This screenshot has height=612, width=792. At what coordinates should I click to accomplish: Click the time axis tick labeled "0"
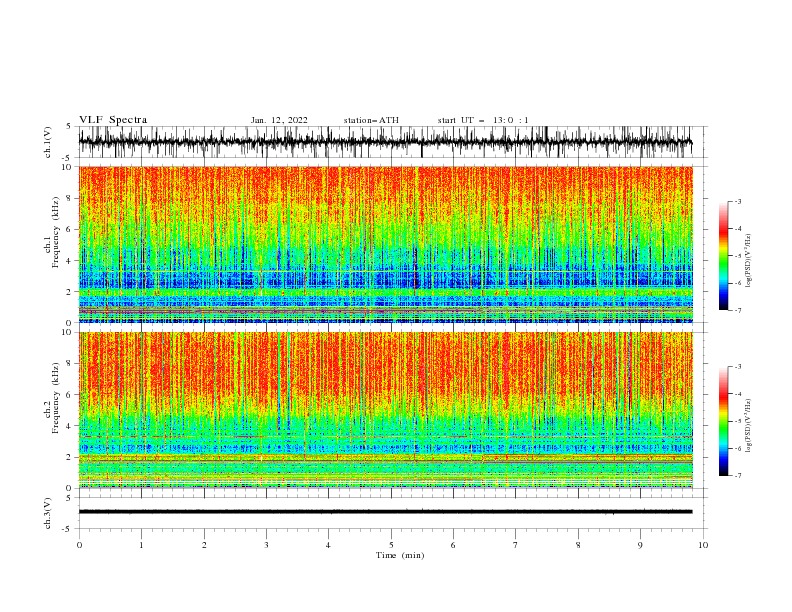[79, 545]
